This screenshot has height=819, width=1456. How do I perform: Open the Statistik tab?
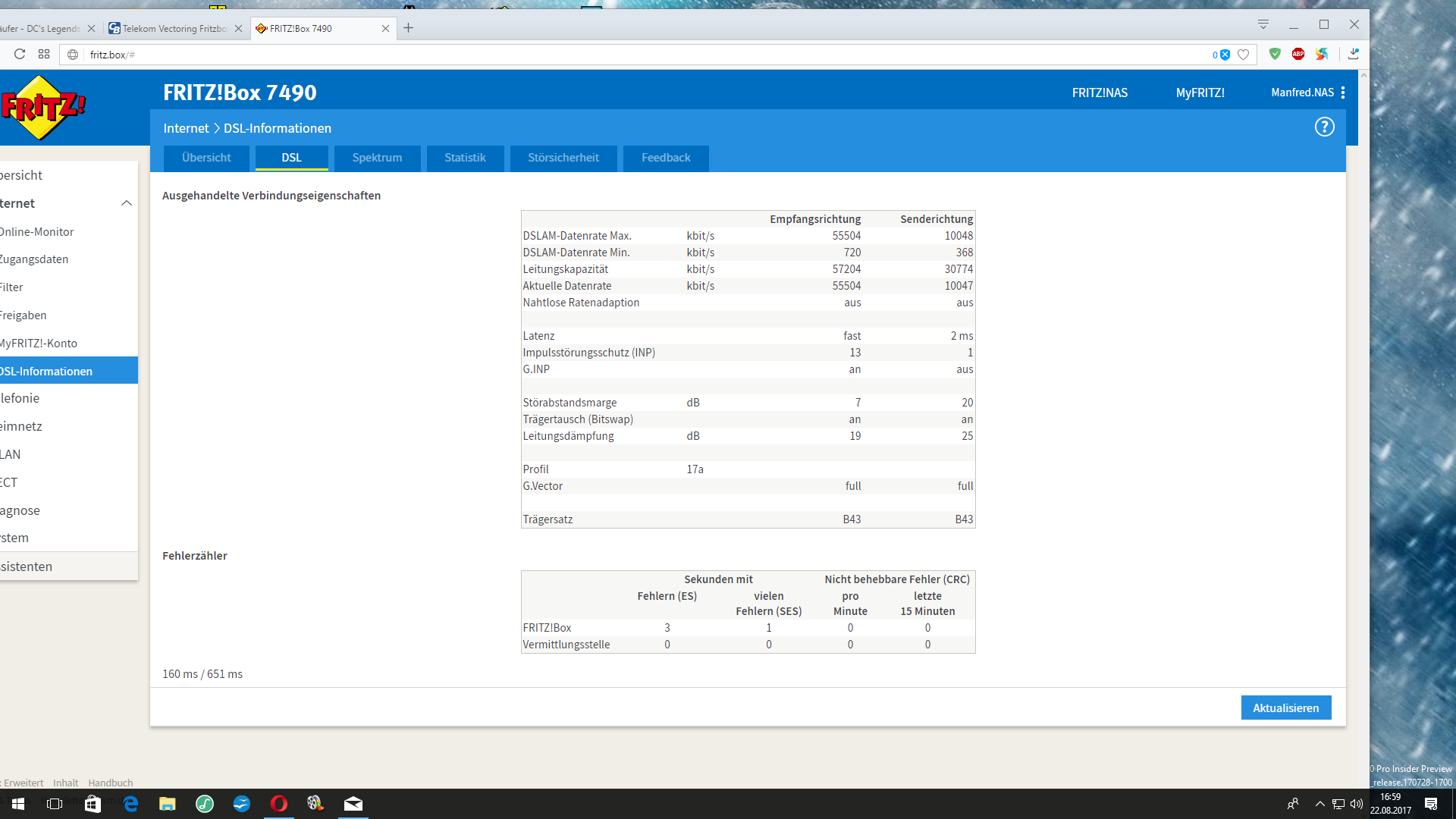[x=465, y=158]
